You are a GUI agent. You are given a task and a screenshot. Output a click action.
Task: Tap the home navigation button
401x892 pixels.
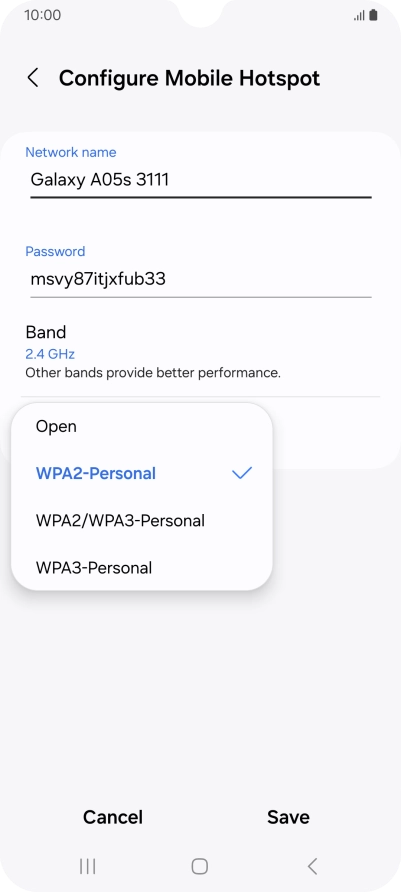pos(200,866)
